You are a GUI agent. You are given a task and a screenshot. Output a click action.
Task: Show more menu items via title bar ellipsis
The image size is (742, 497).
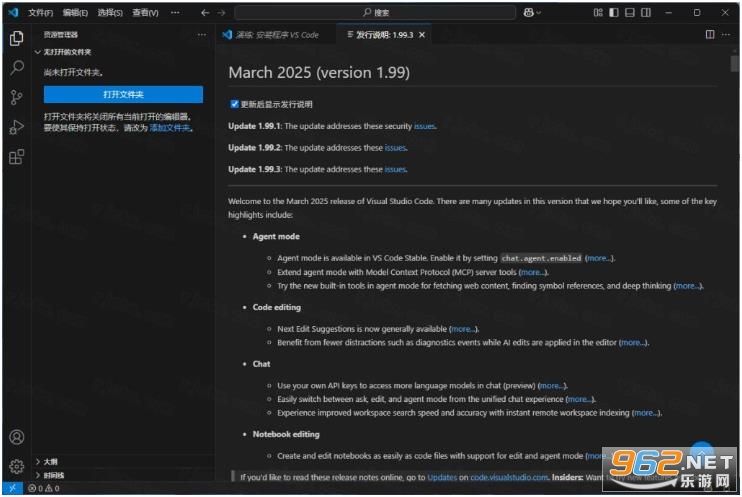[x=175, y=13]
